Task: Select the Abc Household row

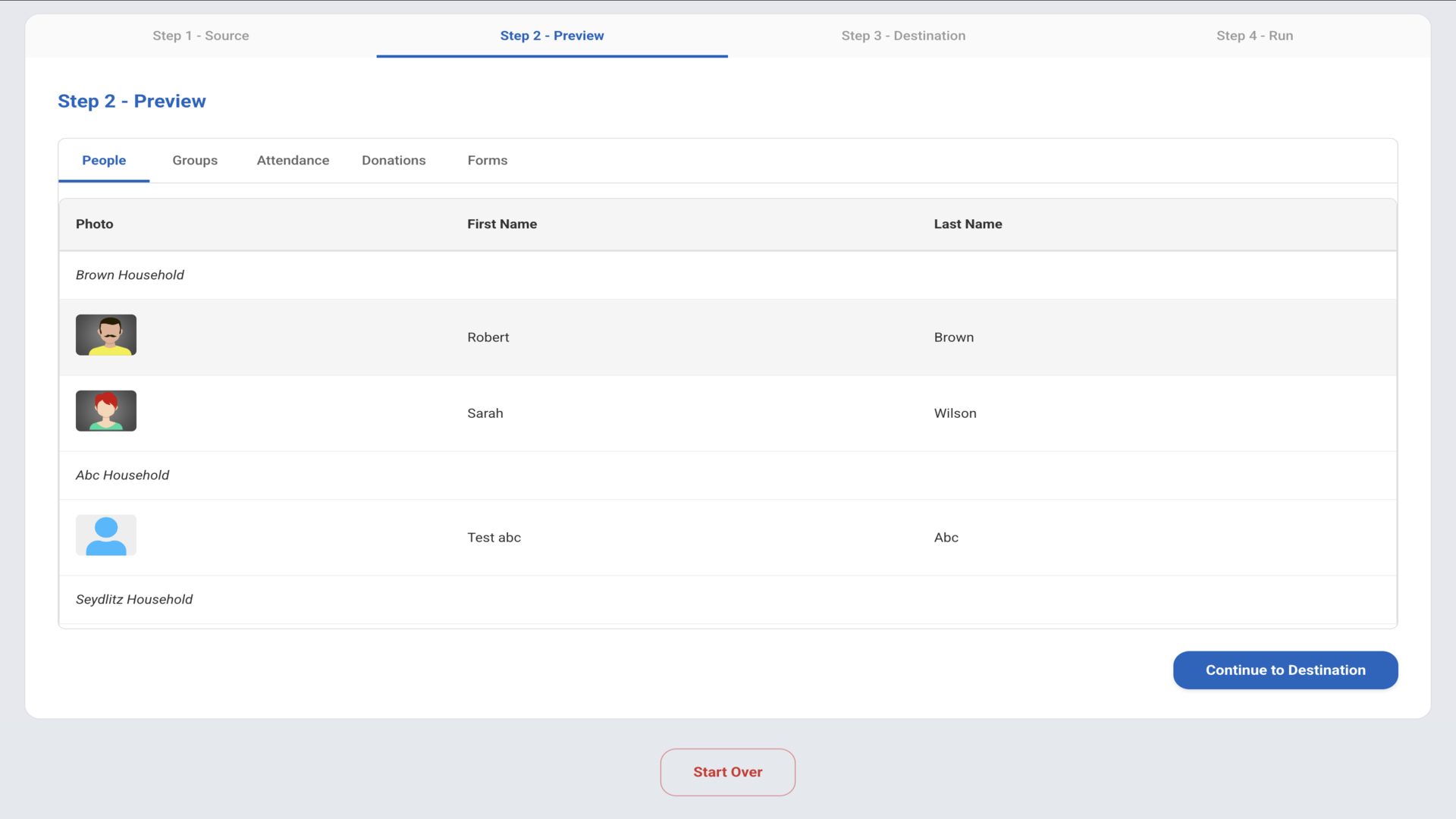Action: coord(122,475)
